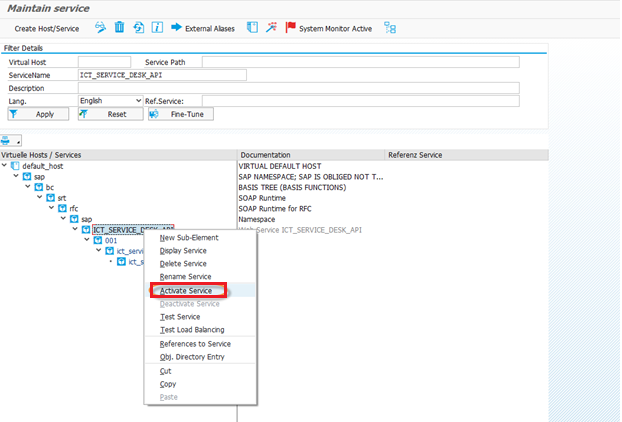
Task: Click the magic wand toolbar icon
Action: (x=271, y=28)
